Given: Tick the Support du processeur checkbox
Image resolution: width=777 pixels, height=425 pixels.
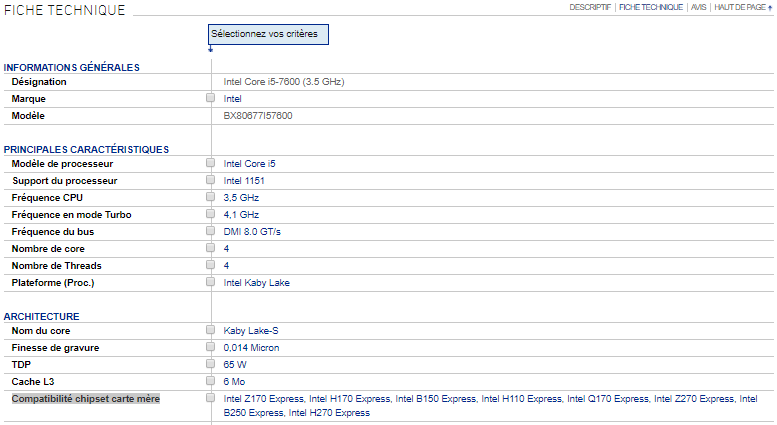Looking at the screenshot, I should 211,180.
